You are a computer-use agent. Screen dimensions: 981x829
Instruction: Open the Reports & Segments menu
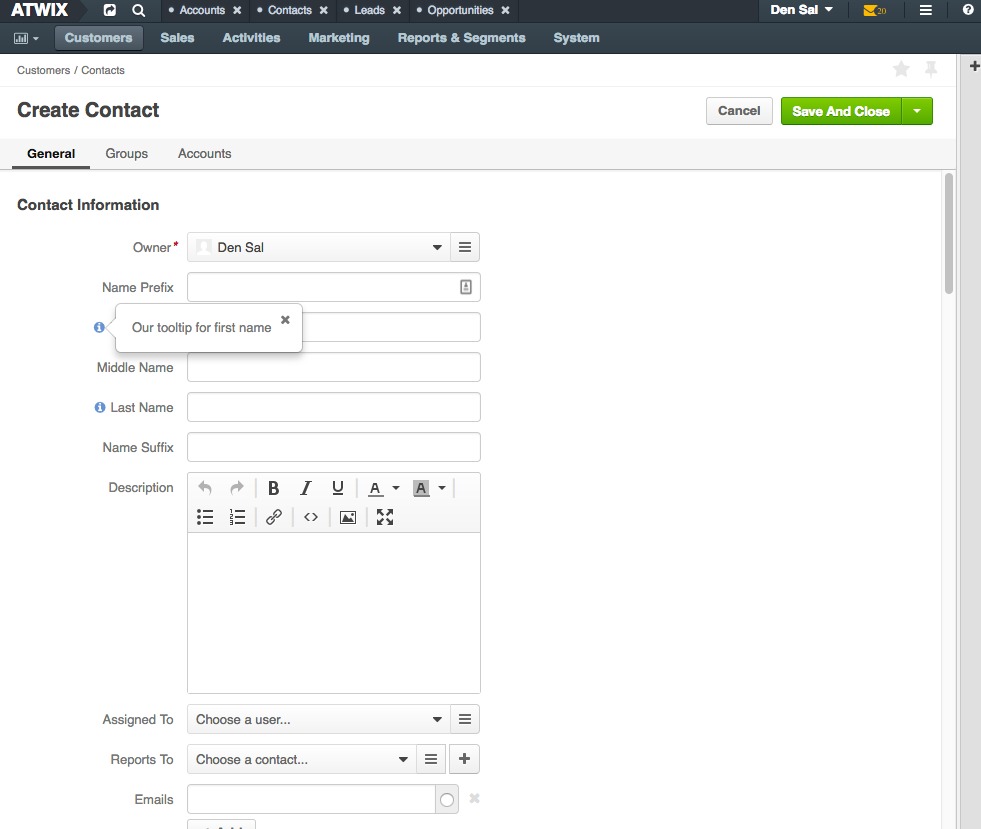[x=462, y=38]
